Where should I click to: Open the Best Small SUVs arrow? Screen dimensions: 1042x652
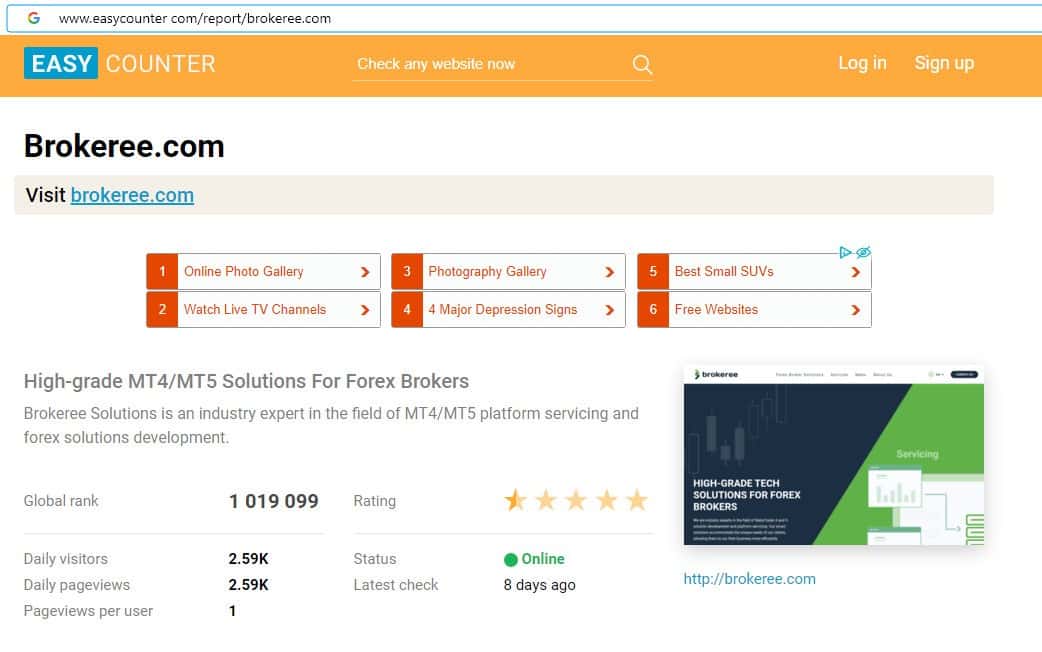[855, 272]
